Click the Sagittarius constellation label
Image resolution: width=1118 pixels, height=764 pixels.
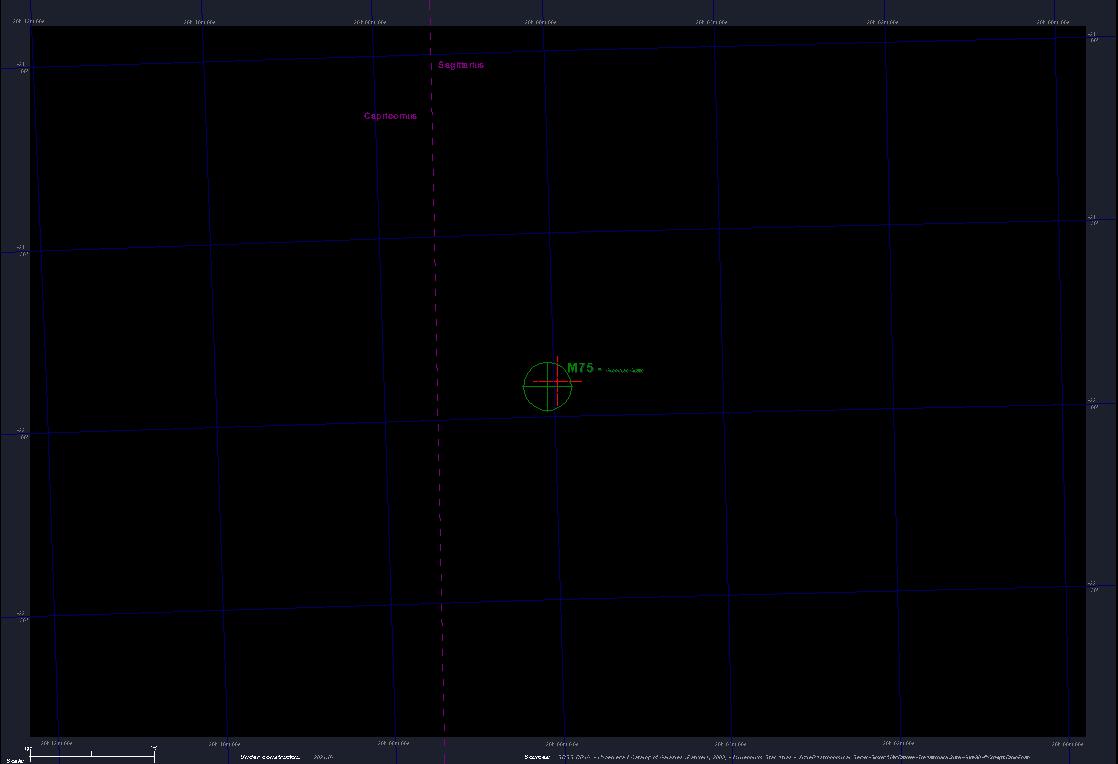pos(461,65)
